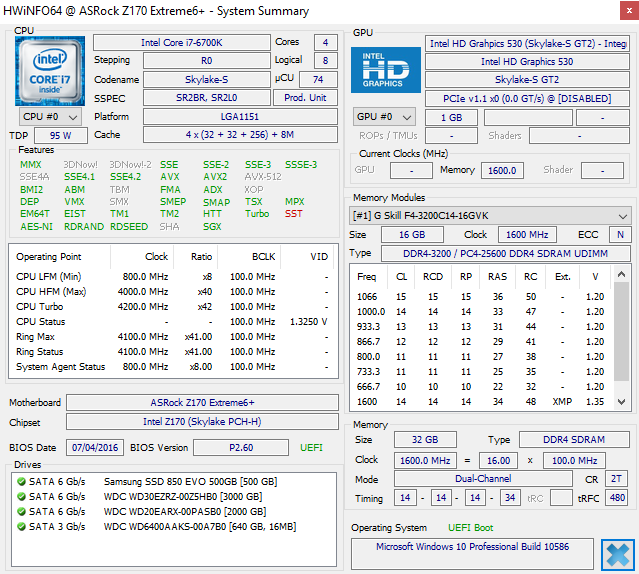Open the GPU #0 selector dropdown
This screenshot has width=639, height=574.
tap(384, 117)
